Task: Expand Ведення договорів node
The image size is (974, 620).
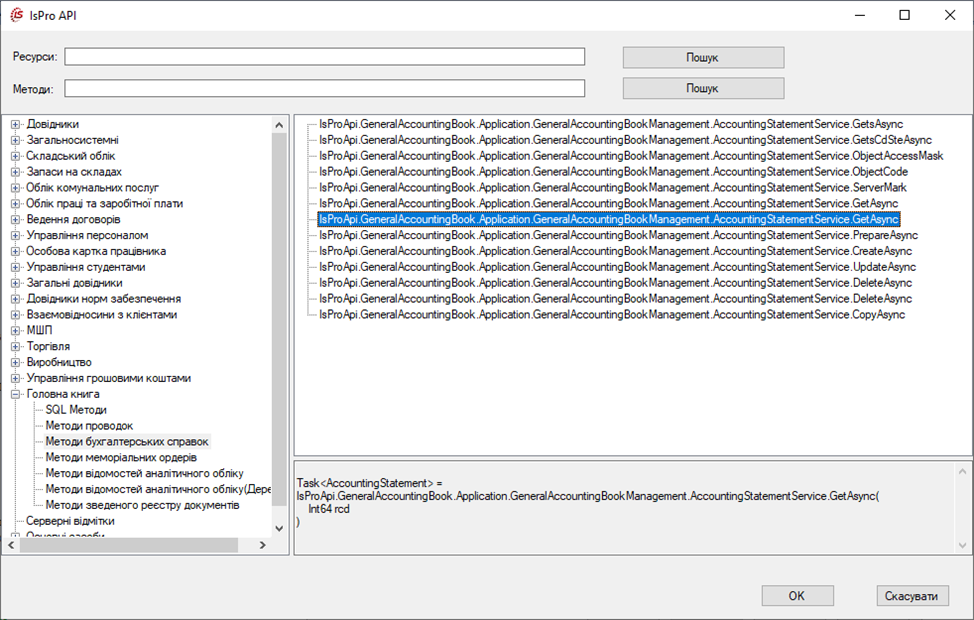Action: pyautogui.click(x=16, y=219)
